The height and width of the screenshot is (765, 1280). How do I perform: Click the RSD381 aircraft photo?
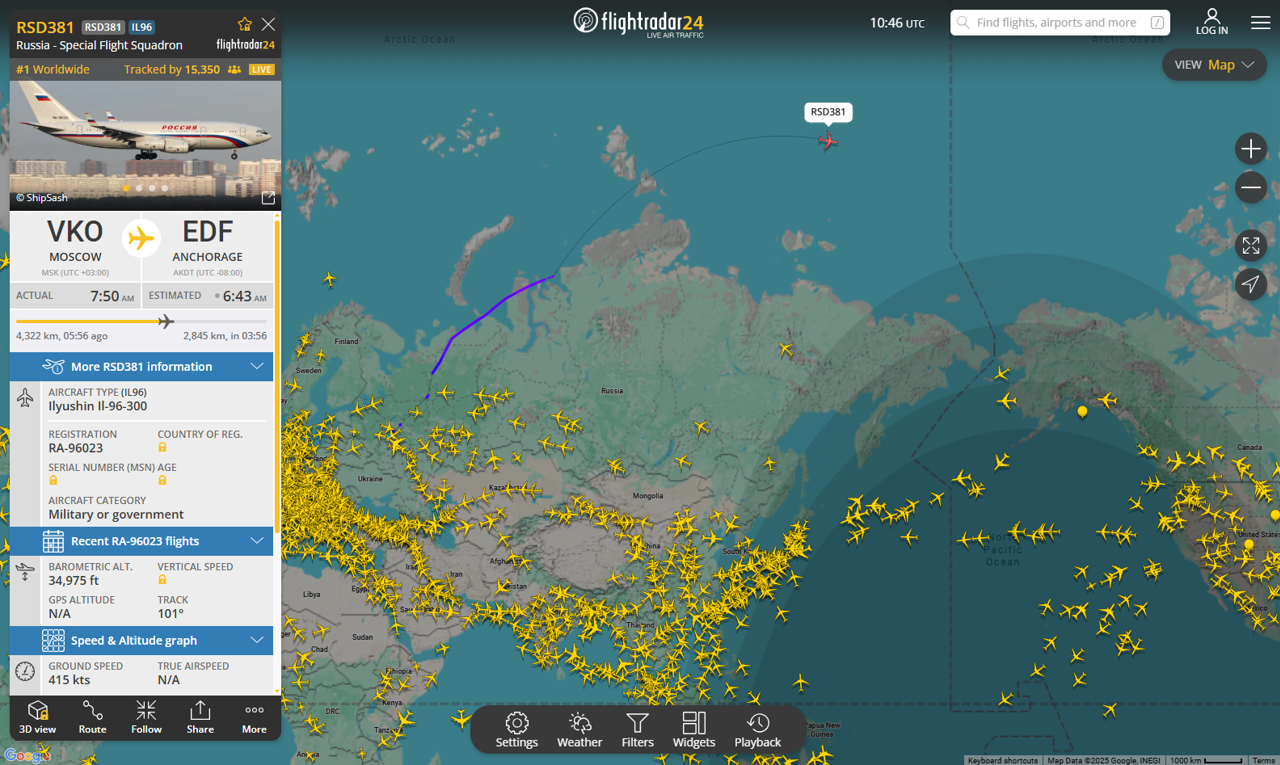(x=145, y=145)
